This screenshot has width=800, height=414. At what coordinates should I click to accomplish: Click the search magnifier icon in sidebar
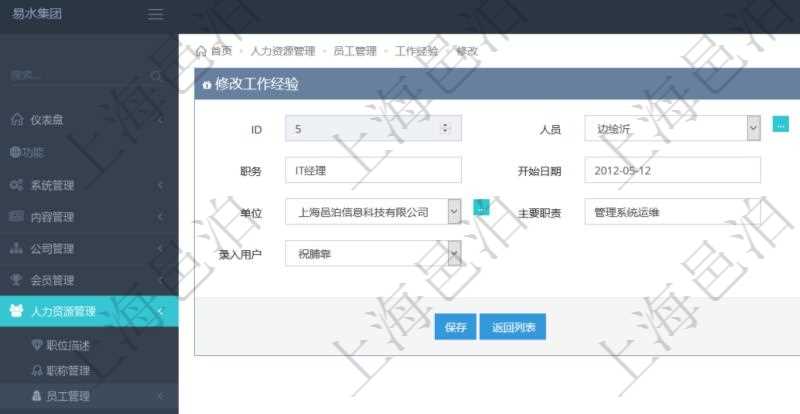pos(156,76)
